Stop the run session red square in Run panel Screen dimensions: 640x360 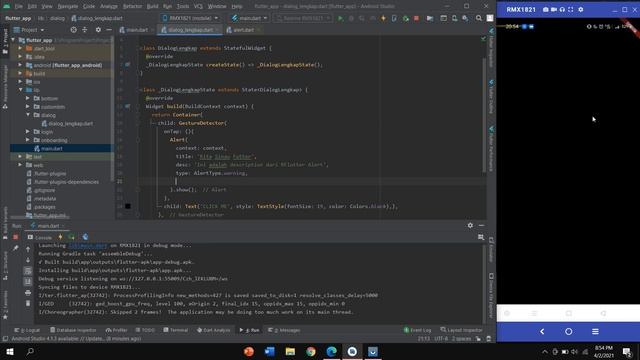click(x=16, y=237)
